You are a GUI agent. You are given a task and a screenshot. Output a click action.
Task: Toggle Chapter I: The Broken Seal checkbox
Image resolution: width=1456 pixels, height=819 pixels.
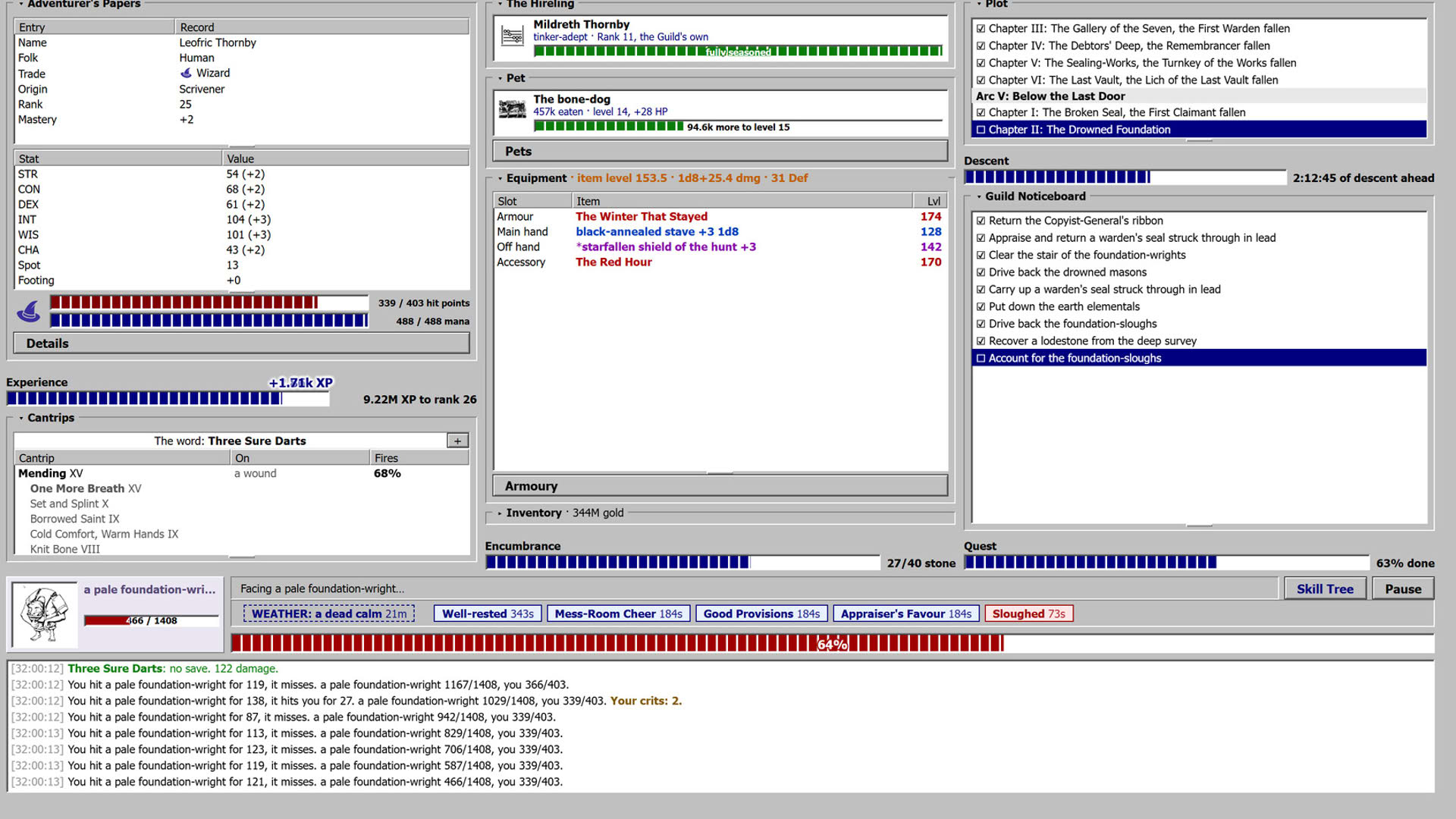(x=981, y=112)
